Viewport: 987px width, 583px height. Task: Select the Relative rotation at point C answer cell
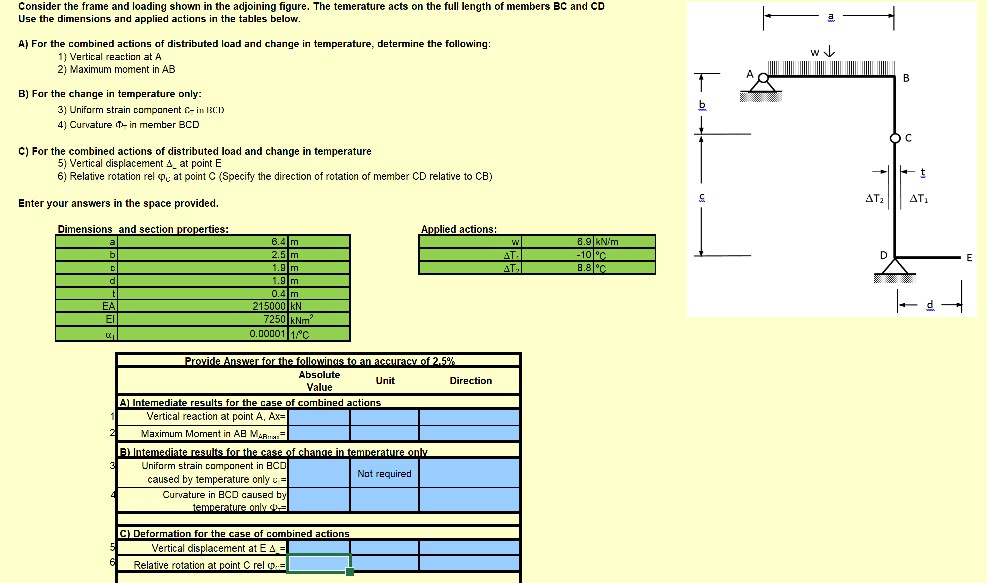(318, 563)
